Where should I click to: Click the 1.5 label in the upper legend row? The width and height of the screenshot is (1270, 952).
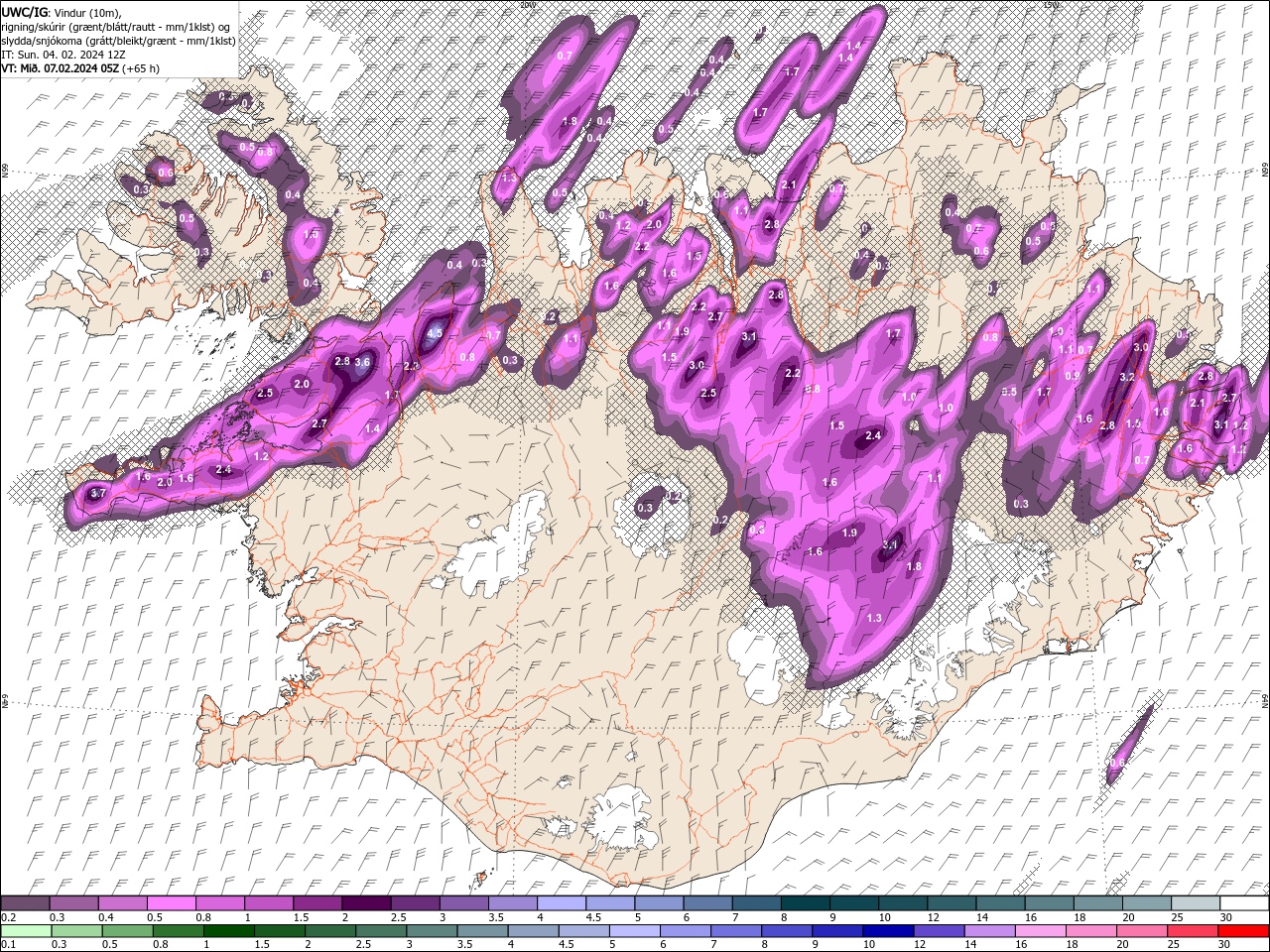(x=302, y=917)
